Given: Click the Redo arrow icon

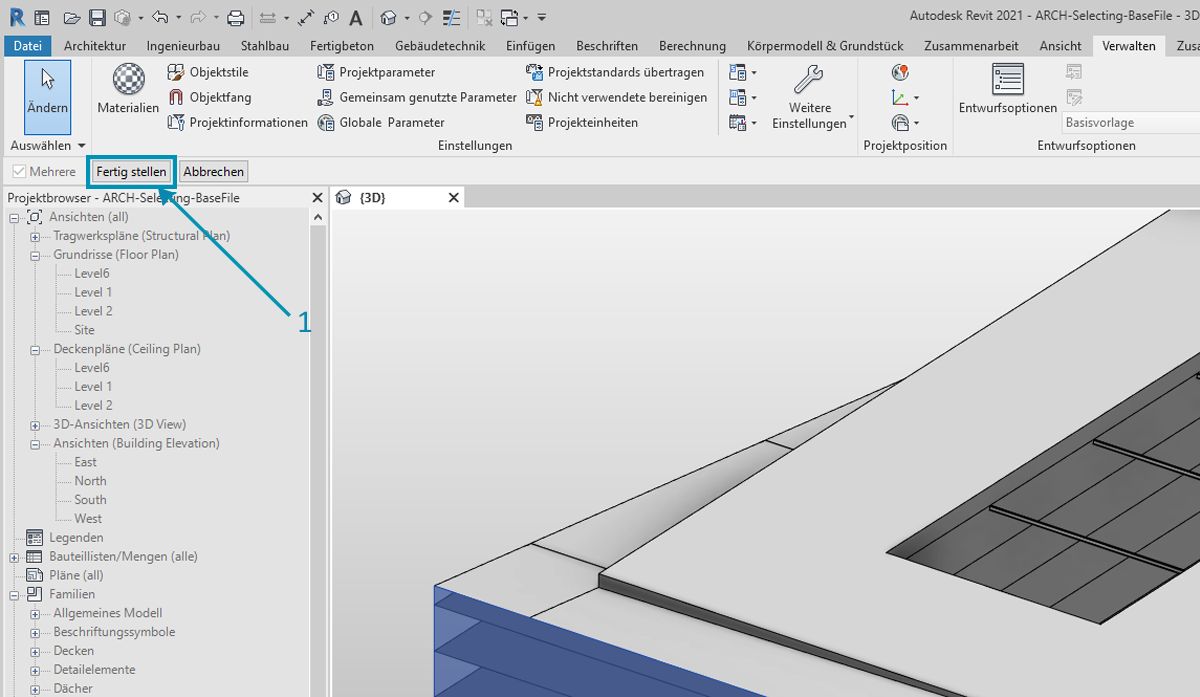Looking at the screenshot, I should coord(198,17).
